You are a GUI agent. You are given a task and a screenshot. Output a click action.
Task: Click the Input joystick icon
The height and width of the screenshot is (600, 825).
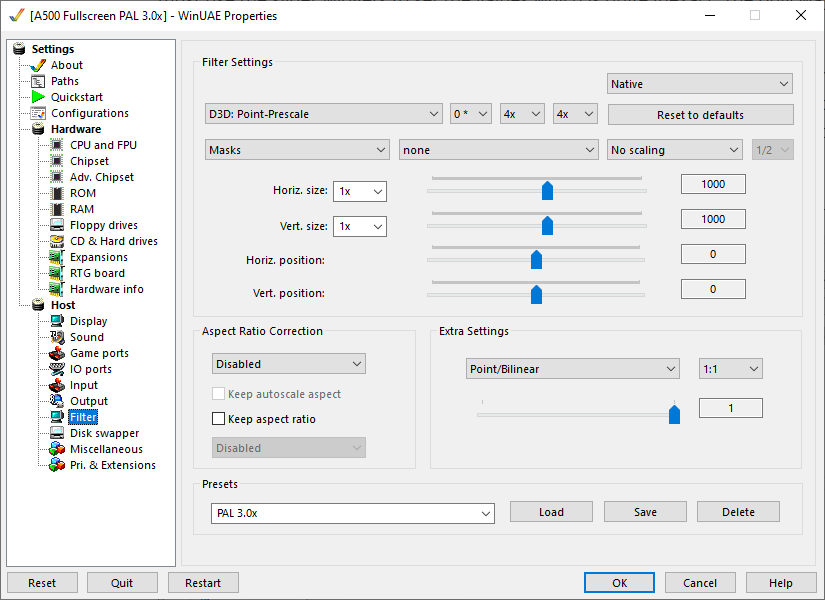point(57,385)
